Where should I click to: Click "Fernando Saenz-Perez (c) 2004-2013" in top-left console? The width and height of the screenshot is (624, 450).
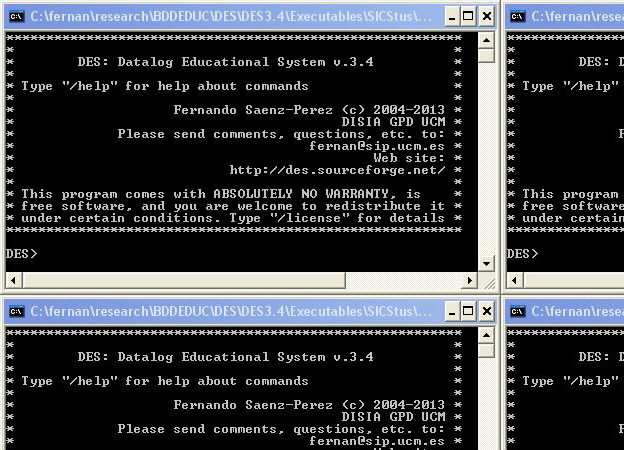[309, 110]
